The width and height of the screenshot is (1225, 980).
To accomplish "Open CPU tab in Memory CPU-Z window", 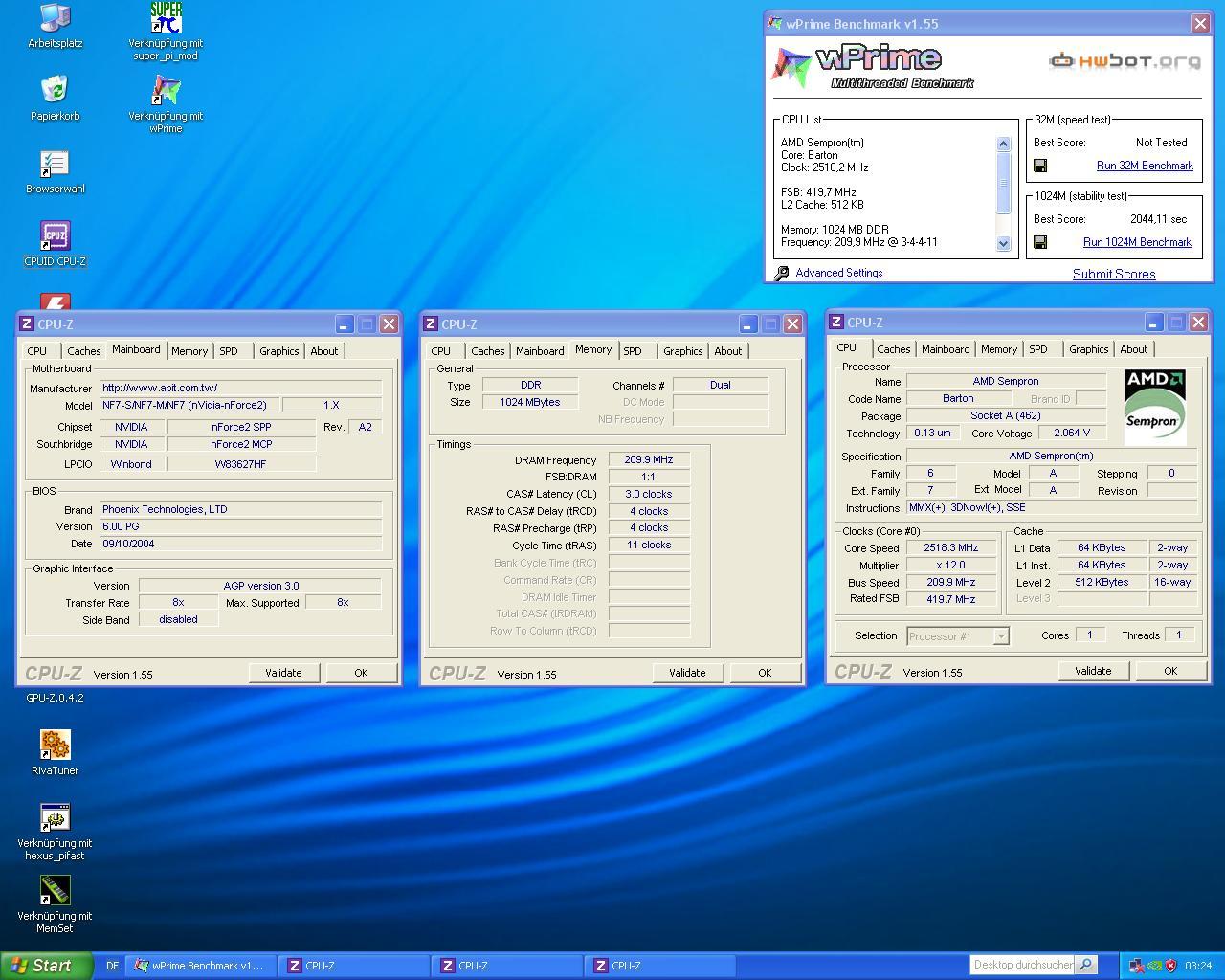I will pyautogui.click(x=441, y=351).
